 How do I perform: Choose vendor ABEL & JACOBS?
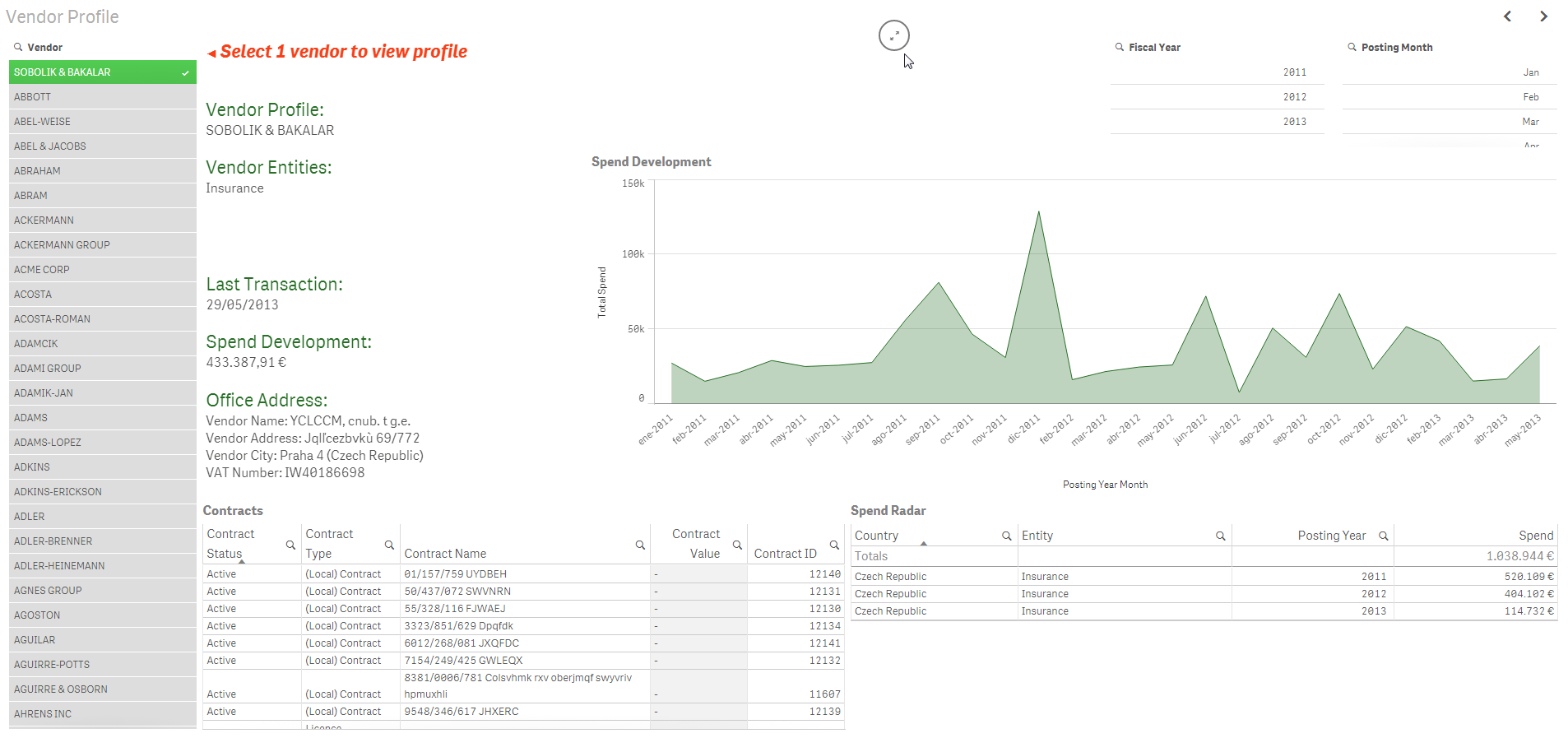pos(102,146)
